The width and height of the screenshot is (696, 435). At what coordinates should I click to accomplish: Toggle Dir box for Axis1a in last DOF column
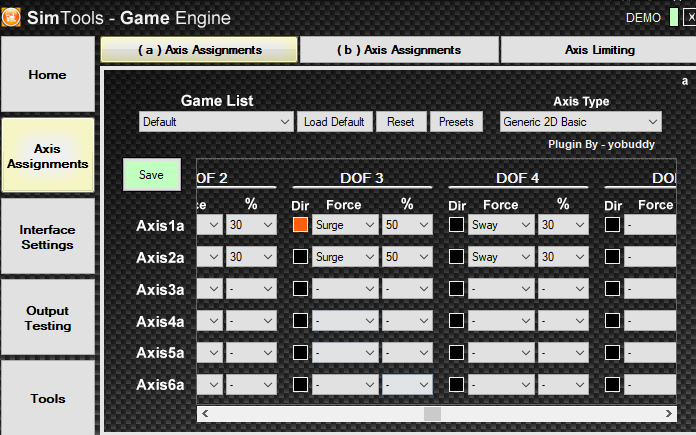pos(613,225)
